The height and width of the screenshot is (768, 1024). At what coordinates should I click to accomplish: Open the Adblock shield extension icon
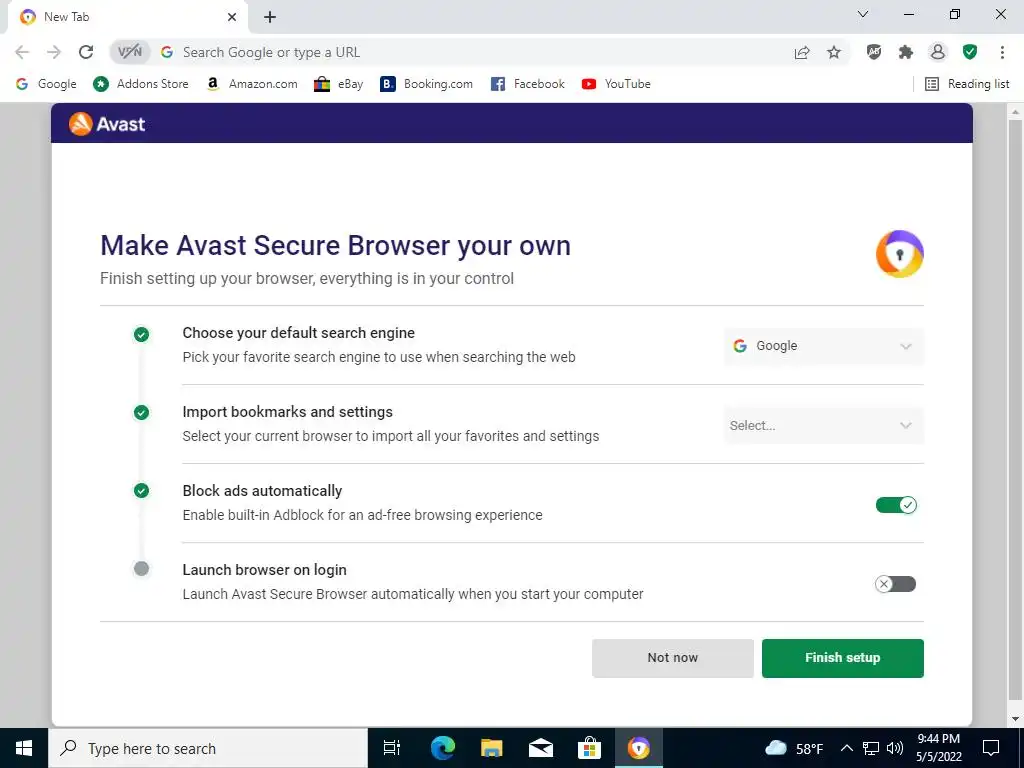pos(874,52)
